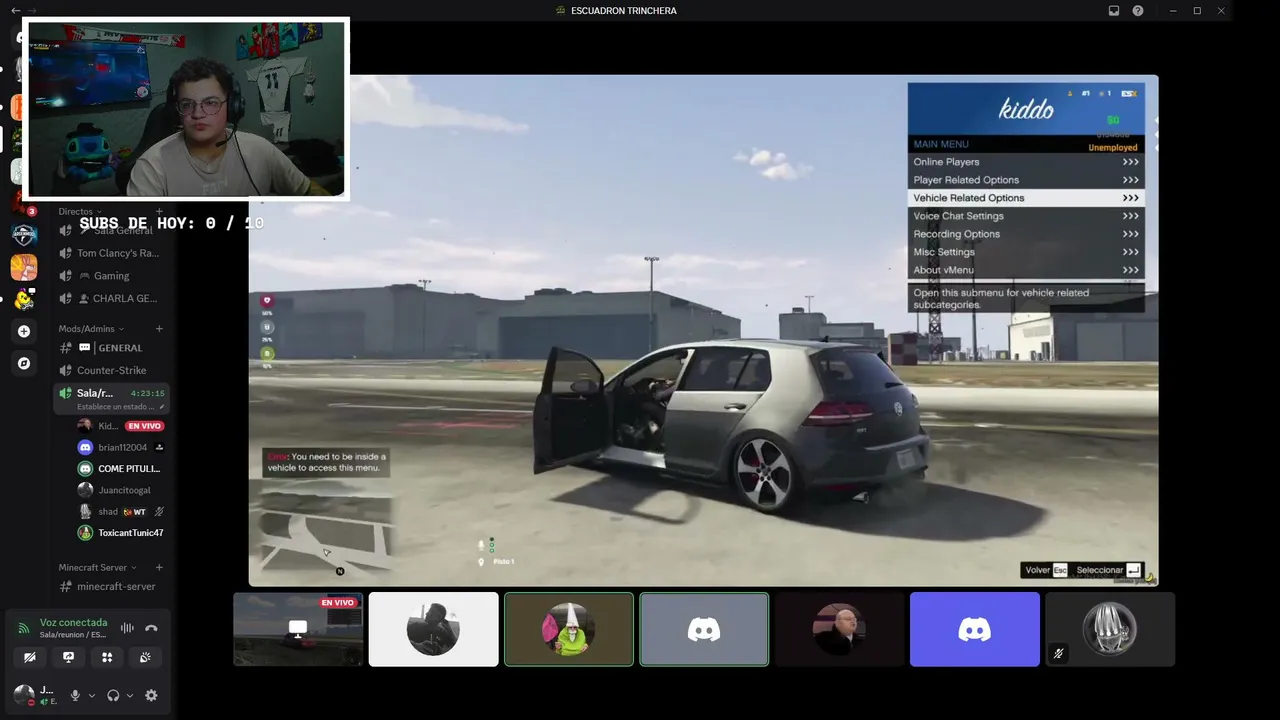Disconnect from voice with the hang-up icon
1280x720 pixels.
click(151, 628)
